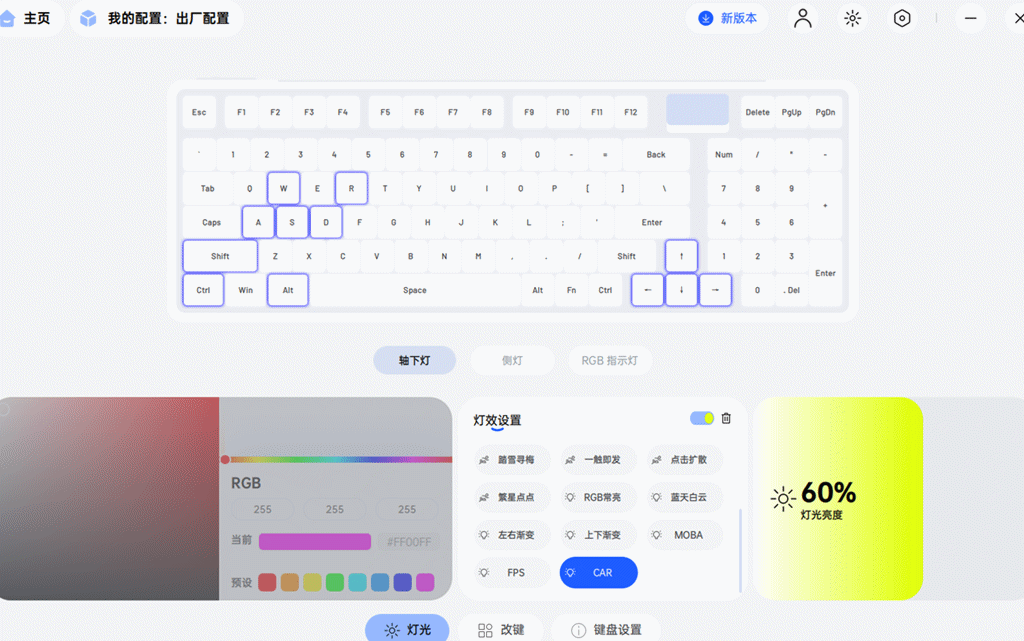Toggle the lighting effect switch

point(701,418)
